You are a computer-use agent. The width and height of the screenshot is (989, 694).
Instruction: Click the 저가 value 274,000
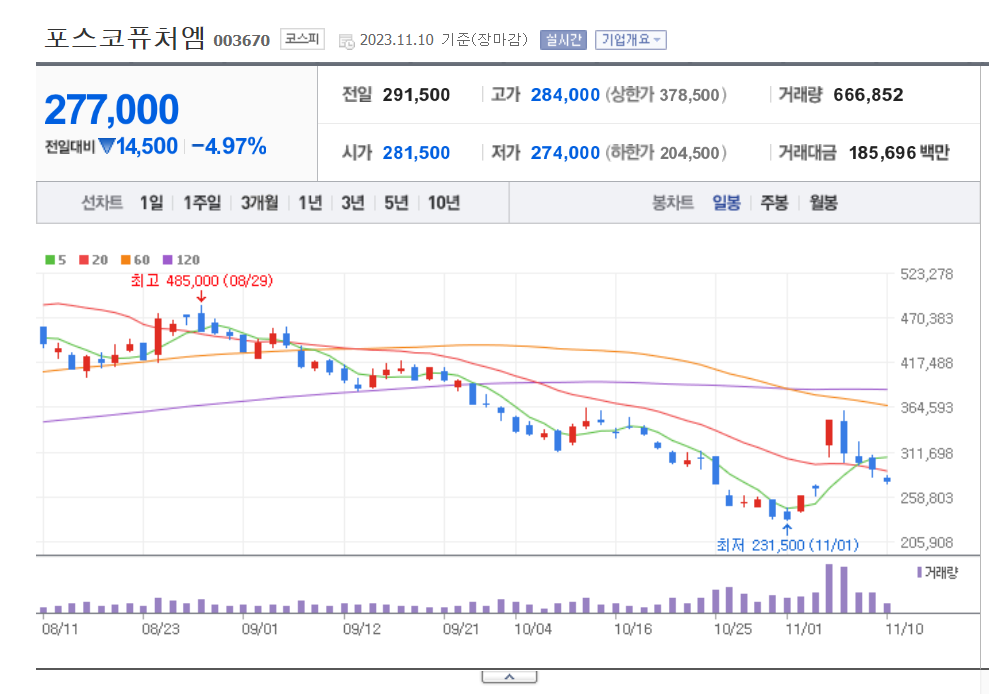(x=565, y=153)
